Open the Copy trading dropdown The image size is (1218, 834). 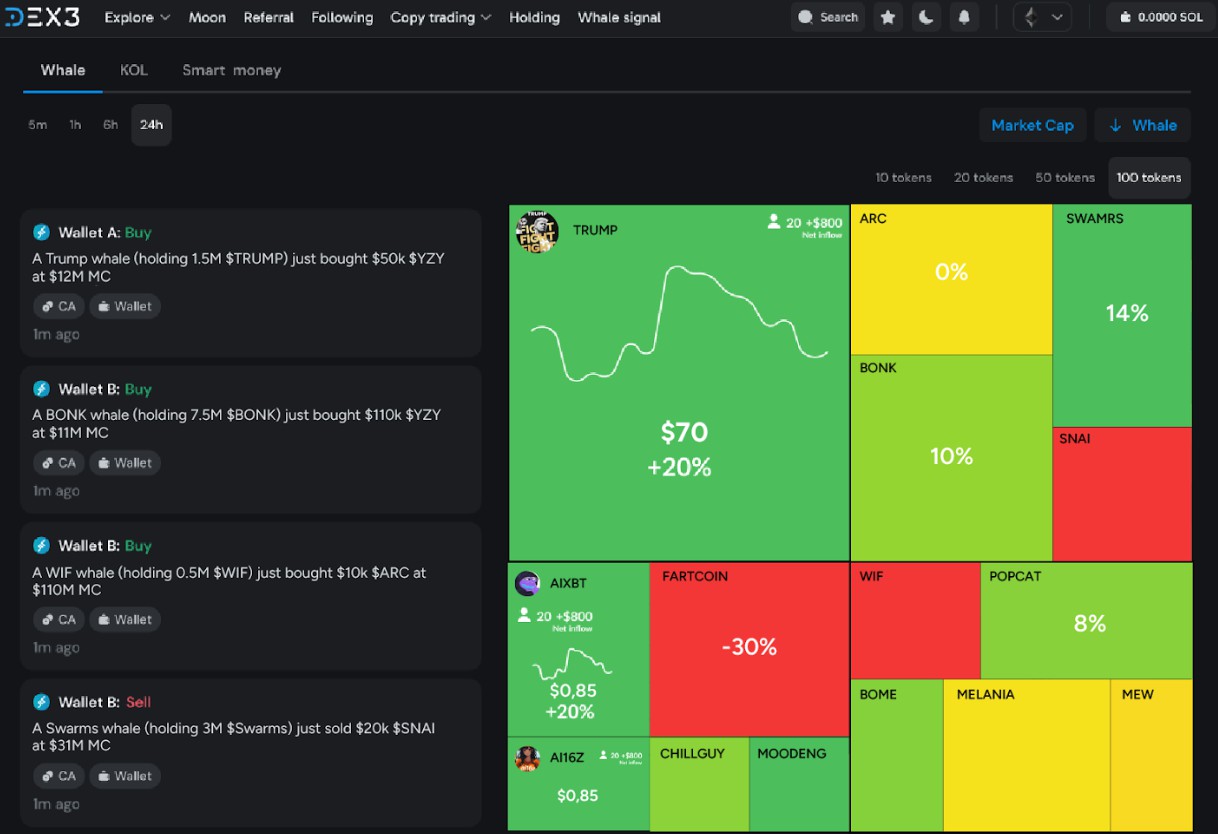(440, 17)
